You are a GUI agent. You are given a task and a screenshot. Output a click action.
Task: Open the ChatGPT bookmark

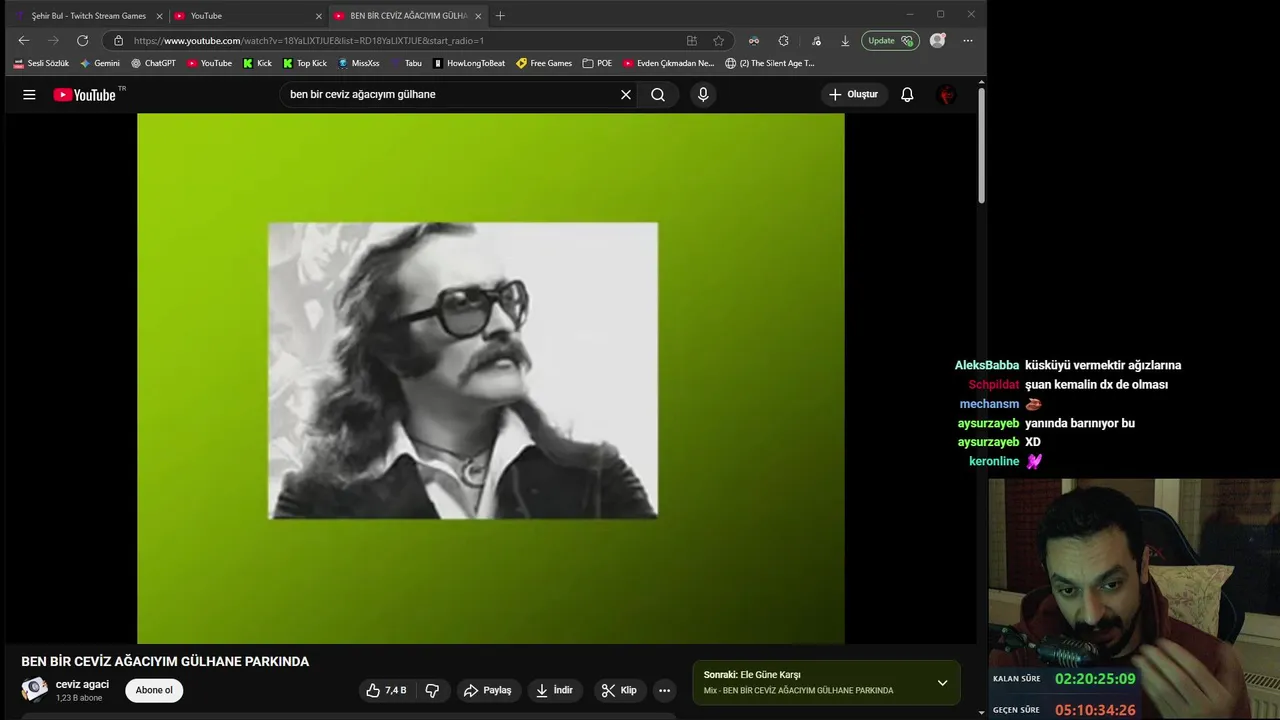point(153,63)
